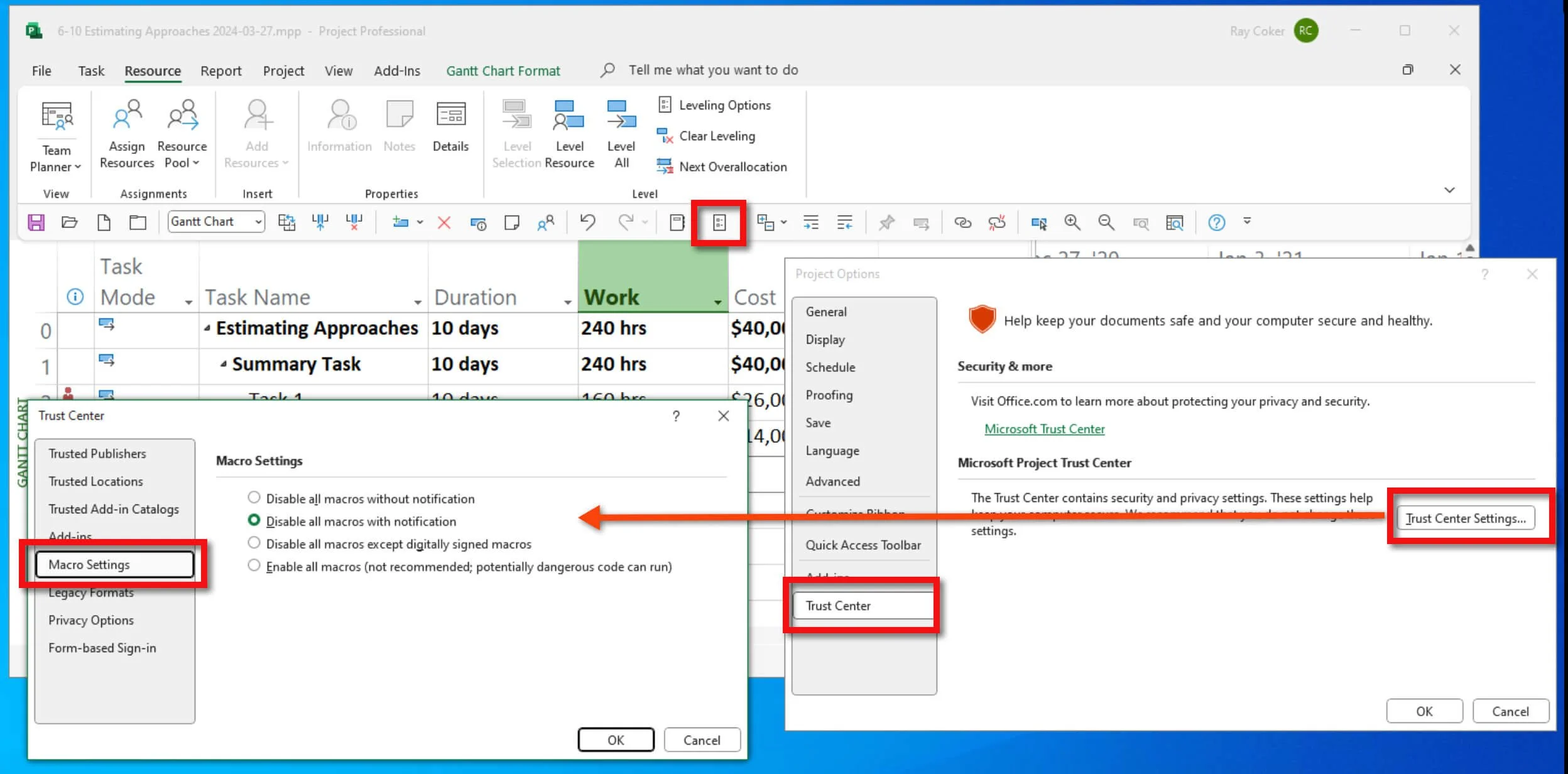Switch to the Report ribbon tab

tap(220, 70)
